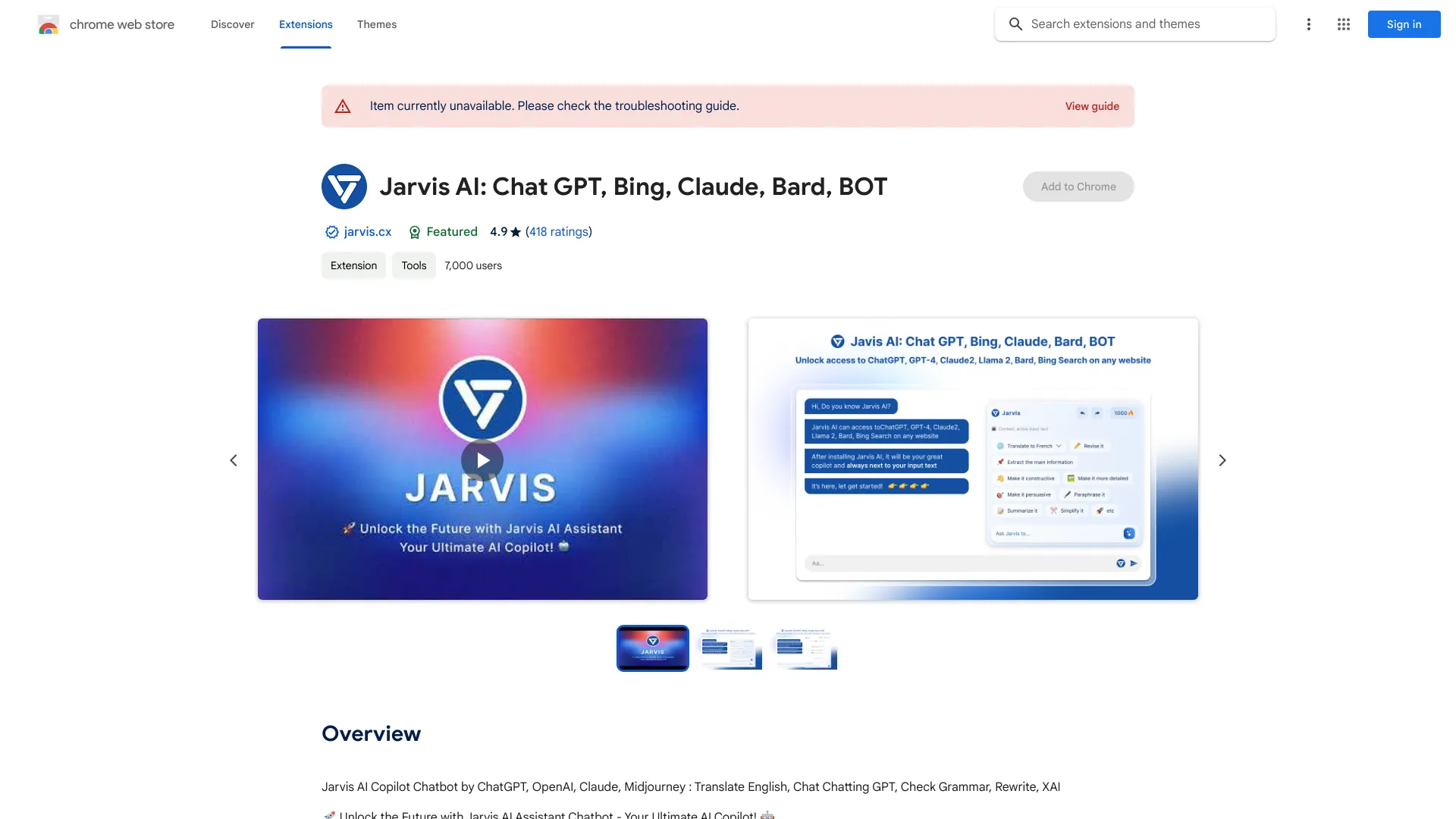Image resolution: width=1456 pixels, height=819 pixels.
Task: Open the second screenshot in the carousel
Action: [973, 459]
